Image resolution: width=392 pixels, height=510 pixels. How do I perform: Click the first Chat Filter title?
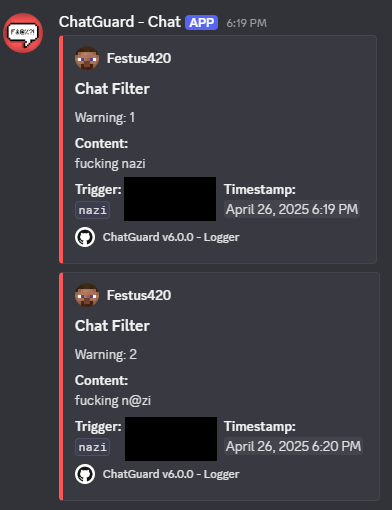point(112,89)
